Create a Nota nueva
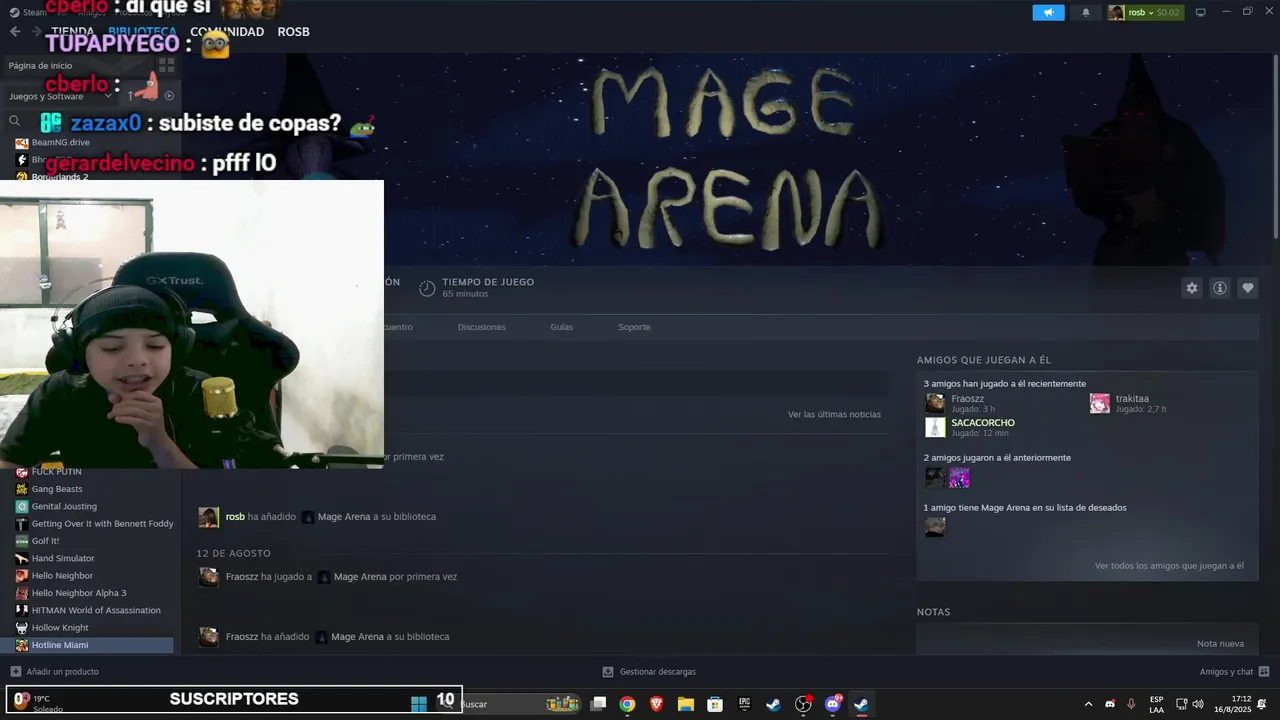The image size is (1280, 720). [1220, 644]
